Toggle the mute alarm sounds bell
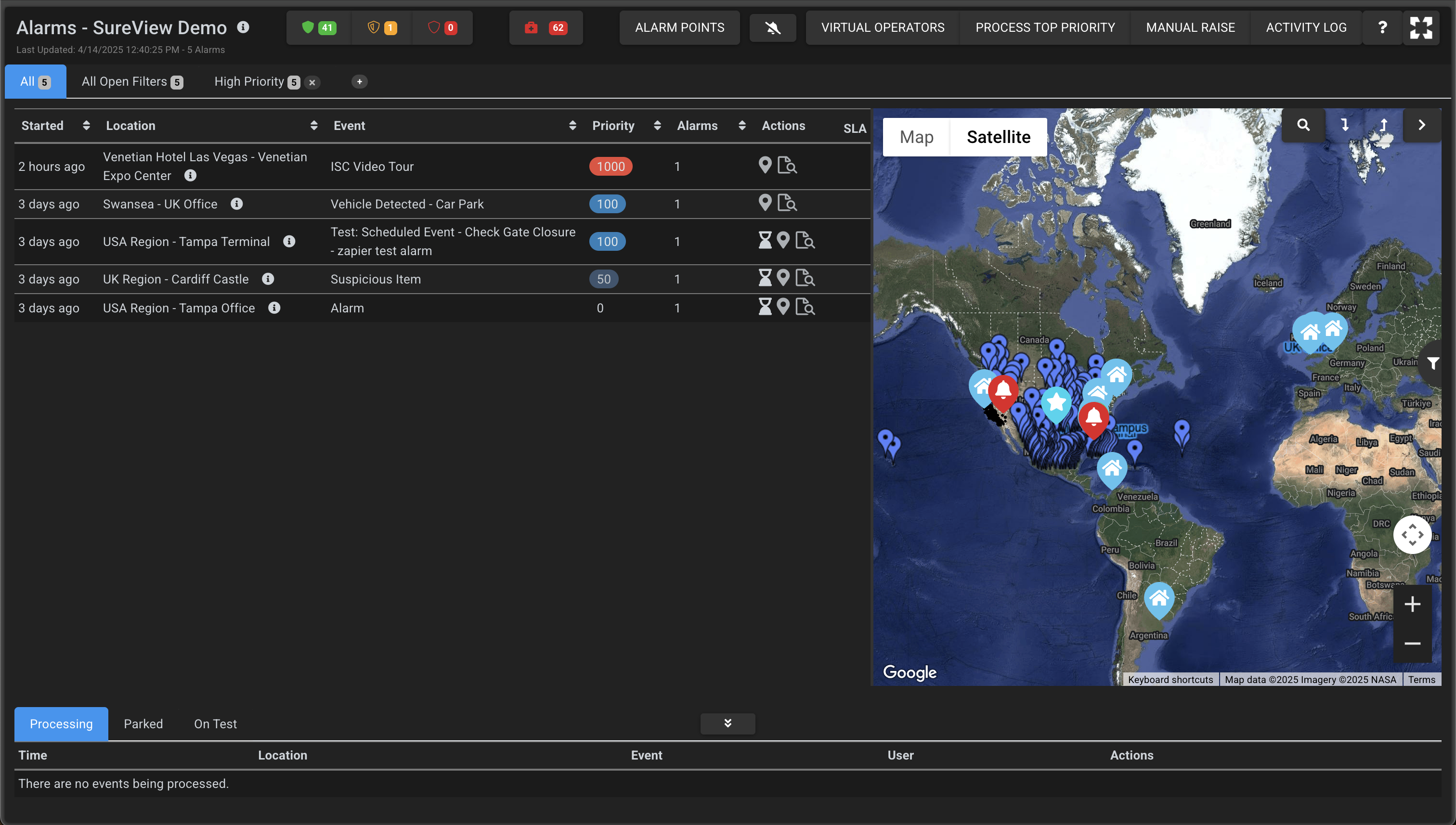 772,27
